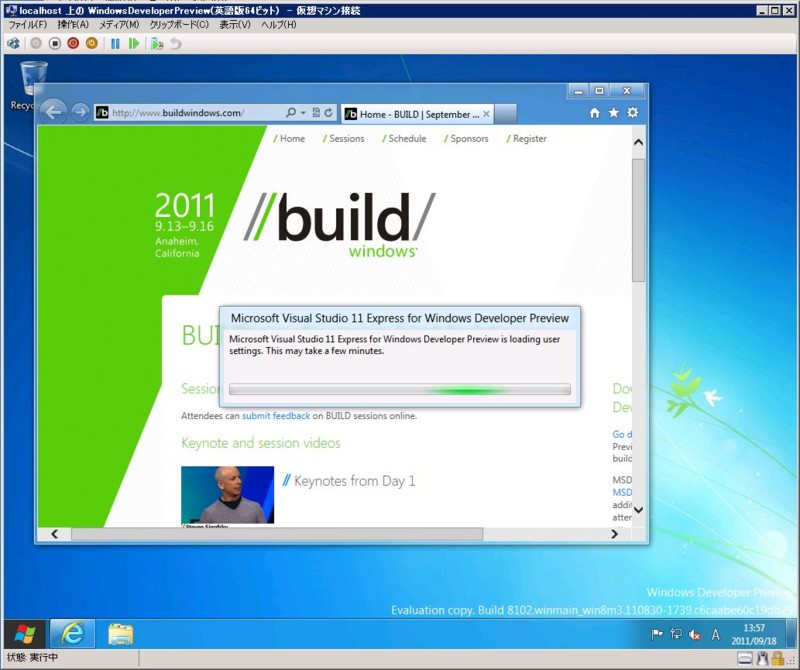Open IE Favorites star
This screenshot has width=800, height=670.
tap(613, 113)
